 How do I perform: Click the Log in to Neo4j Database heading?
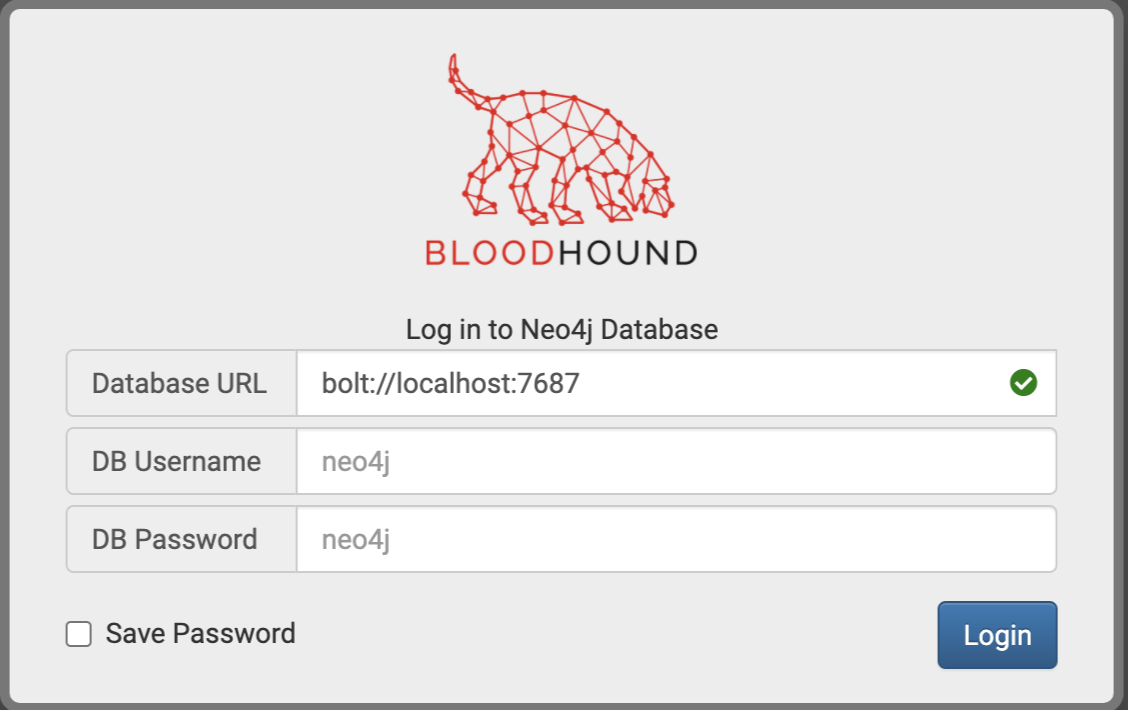[561, 329]
